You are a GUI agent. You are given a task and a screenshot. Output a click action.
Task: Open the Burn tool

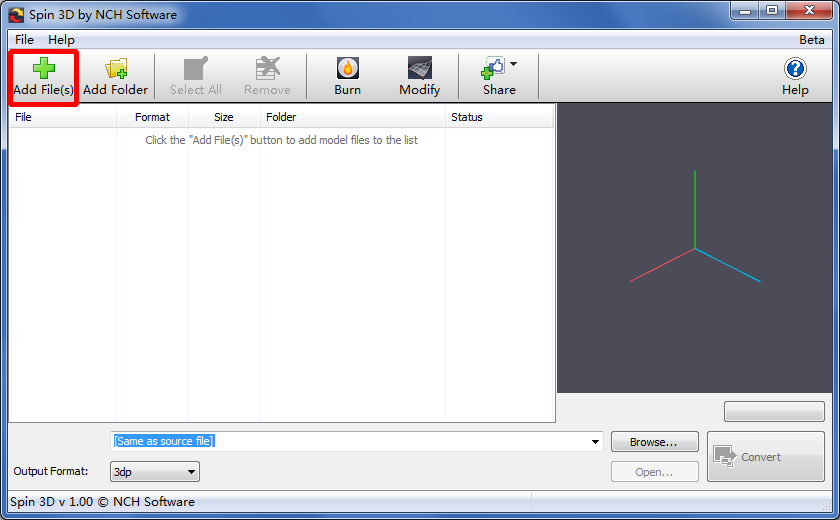pos(348,77)
